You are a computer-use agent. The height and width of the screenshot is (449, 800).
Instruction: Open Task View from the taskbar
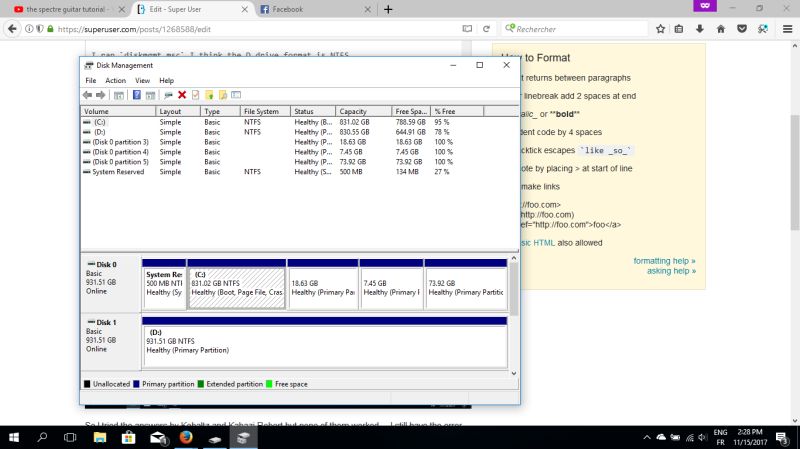point(70,437)
